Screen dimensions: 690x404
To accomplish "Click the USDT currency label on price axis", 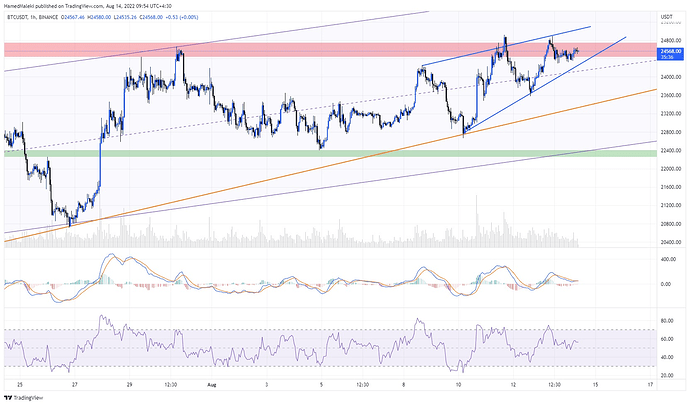I will [666, 17].
